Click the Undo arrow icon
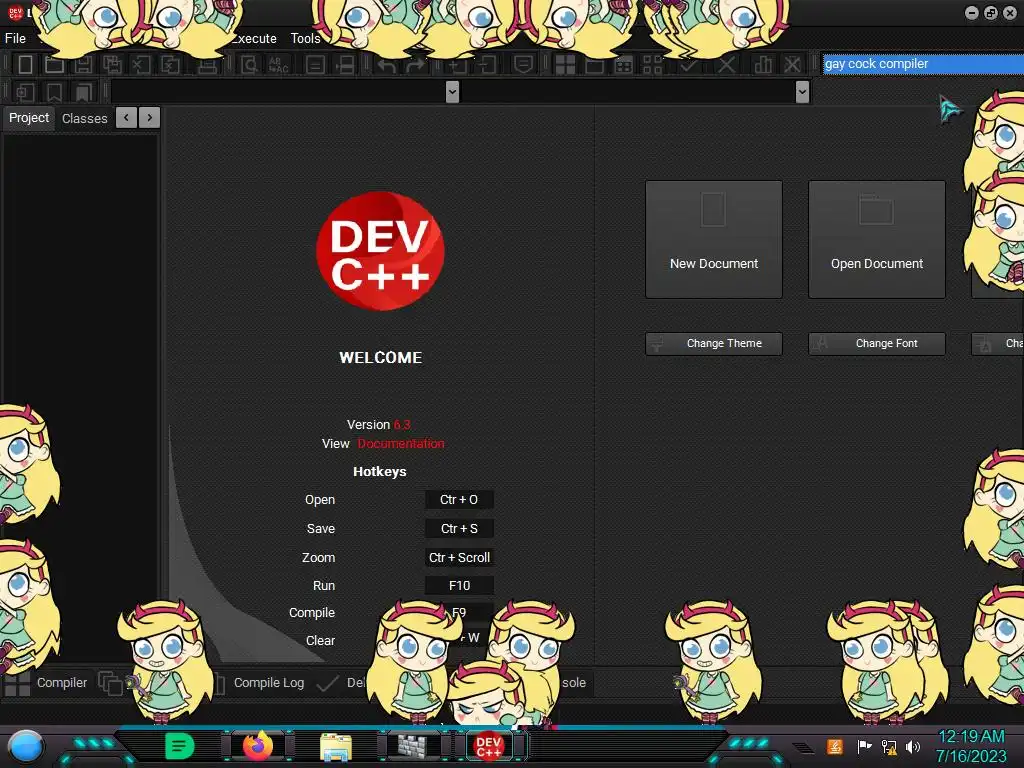 (387, 65)
